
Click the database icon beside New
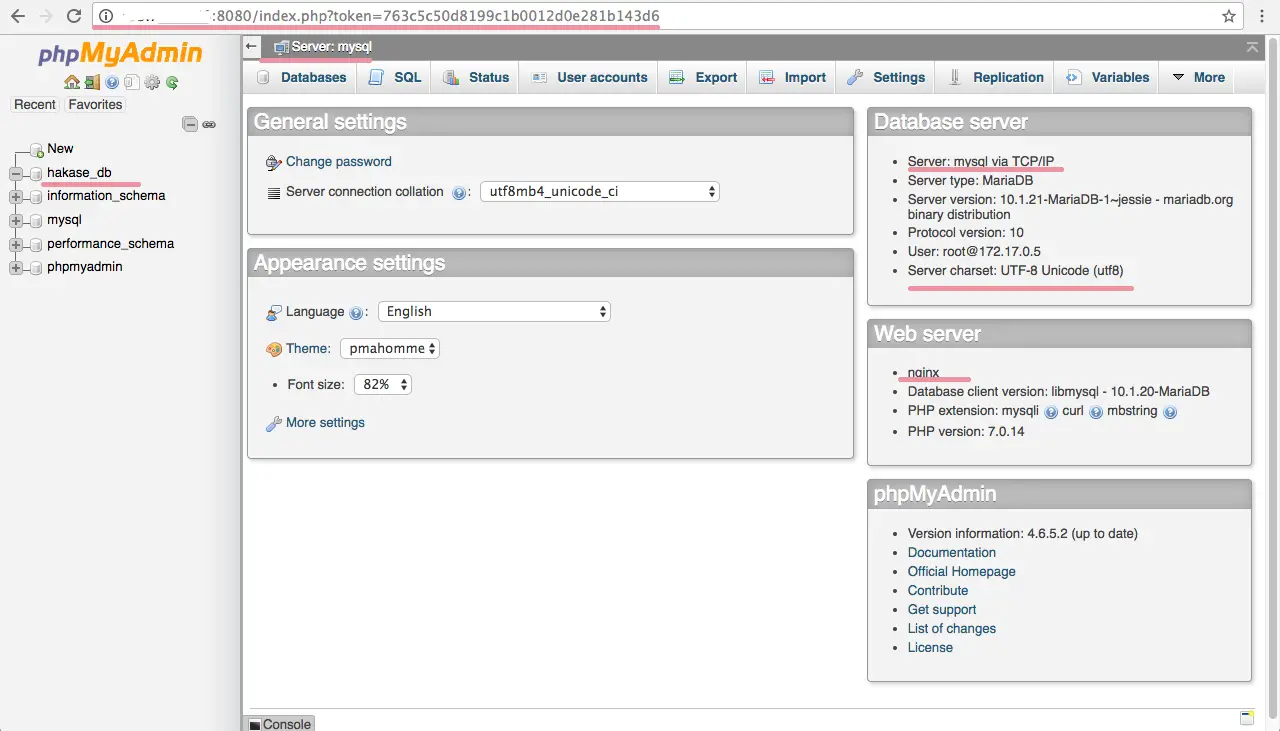(x=36, y=149)
